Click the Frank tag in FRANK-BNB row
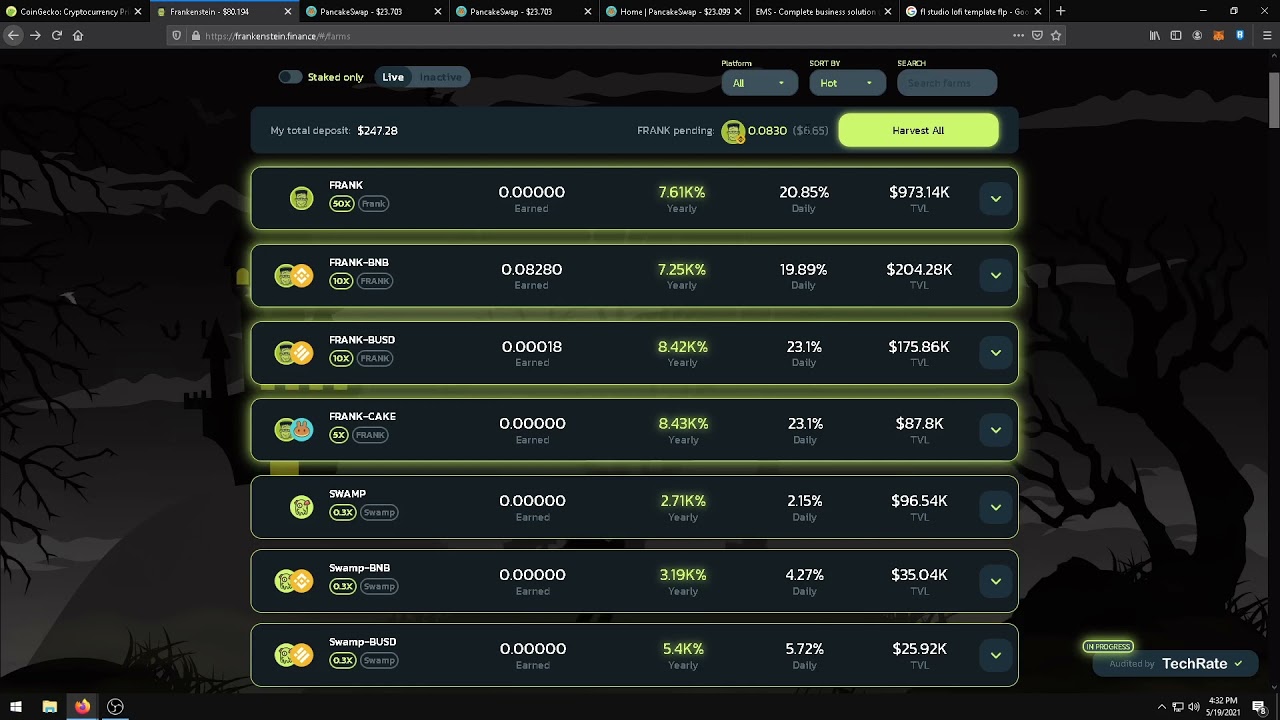Screen dimensions: 1280x720 (375, 281)
